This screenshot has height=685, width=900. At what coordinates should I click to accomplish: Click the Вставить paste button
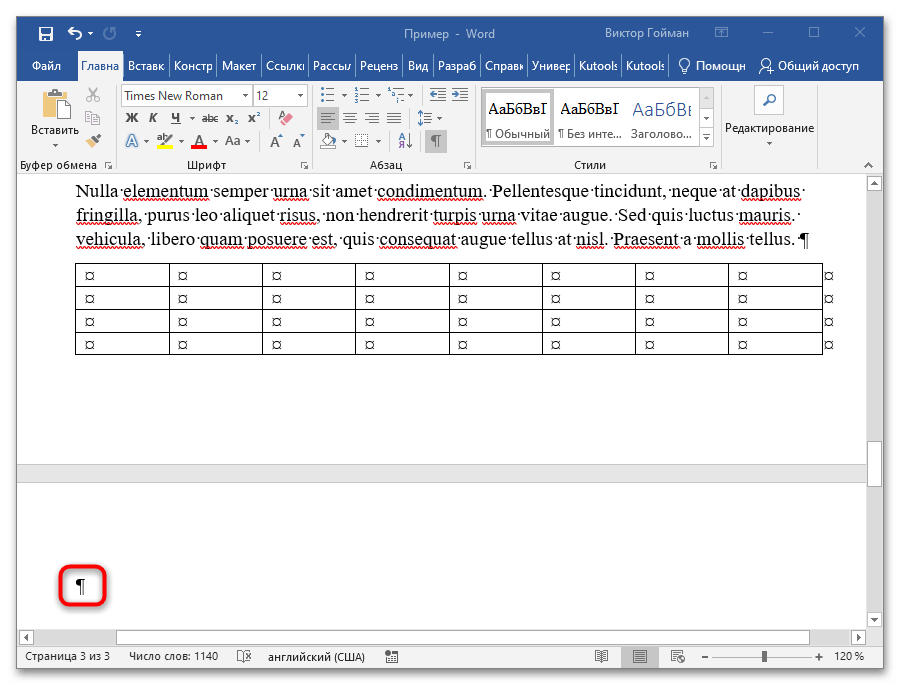[x=55, y=113]
